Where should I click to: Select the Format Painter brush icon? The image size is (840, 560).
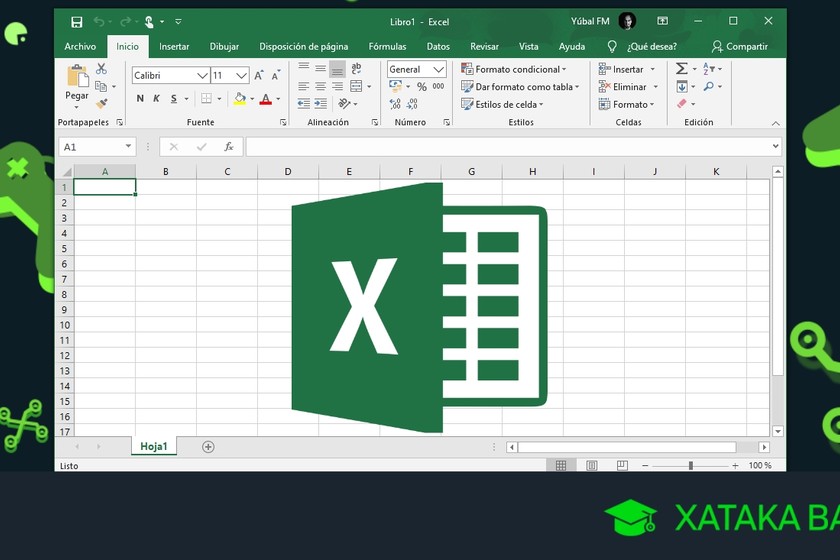pos(101,102)
